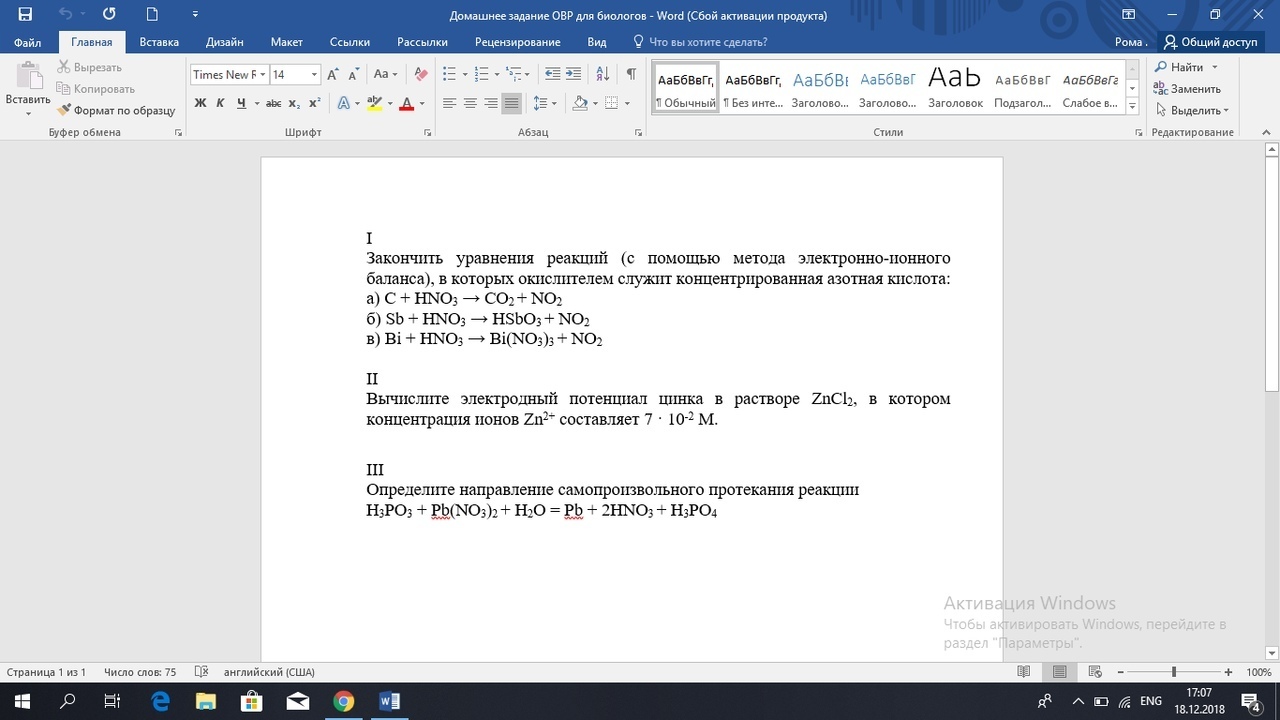Toggle bold (Ж) formatting
The width and height of the screenshot is (1280, 720).
200,103
